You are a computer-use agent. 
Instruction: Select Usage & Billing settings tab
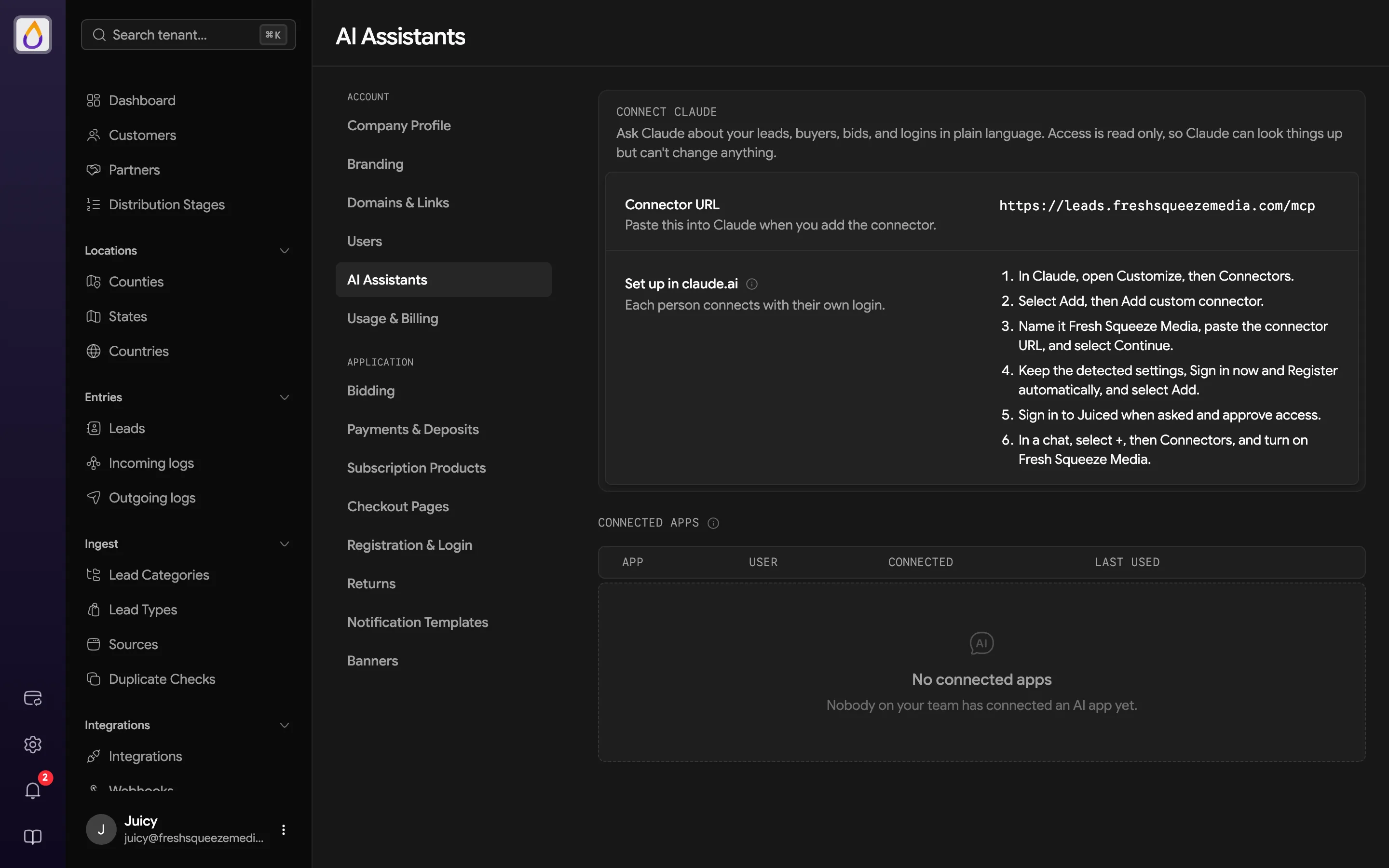click(x=443, y=319)
